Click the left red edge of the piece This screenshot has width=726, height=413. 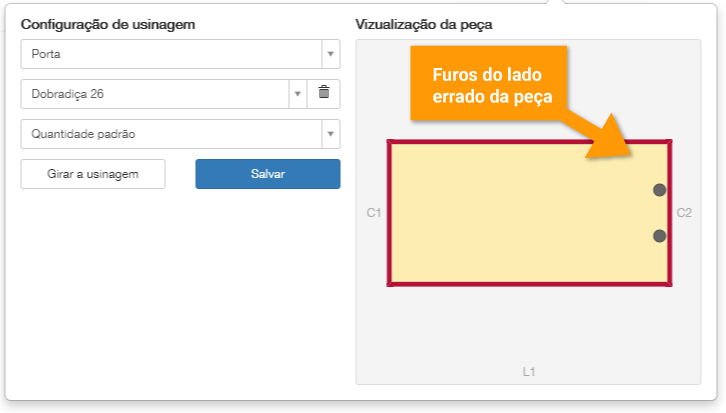[390, 213]
